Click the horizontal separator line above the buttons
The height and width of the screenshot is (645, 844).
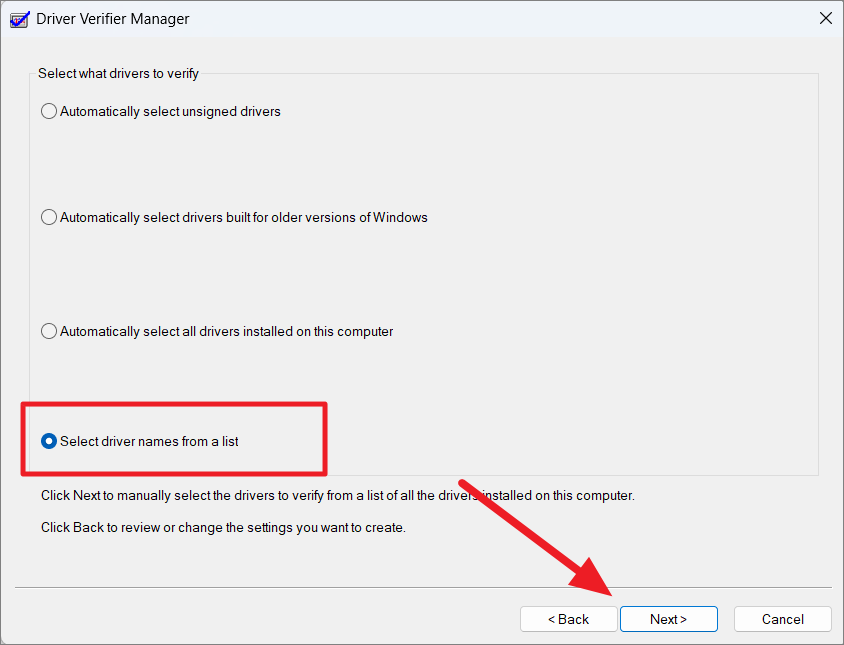[423, 587]
